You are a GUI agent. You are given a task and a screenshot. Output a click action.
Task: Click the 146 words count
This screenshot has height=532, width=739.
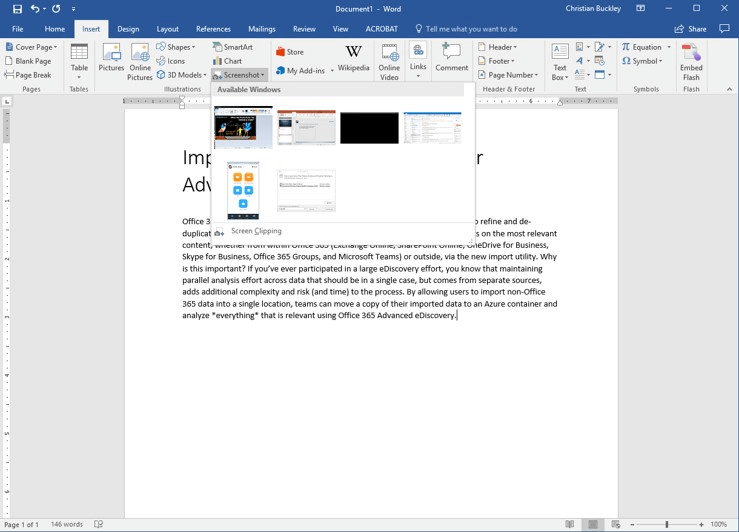66,524
